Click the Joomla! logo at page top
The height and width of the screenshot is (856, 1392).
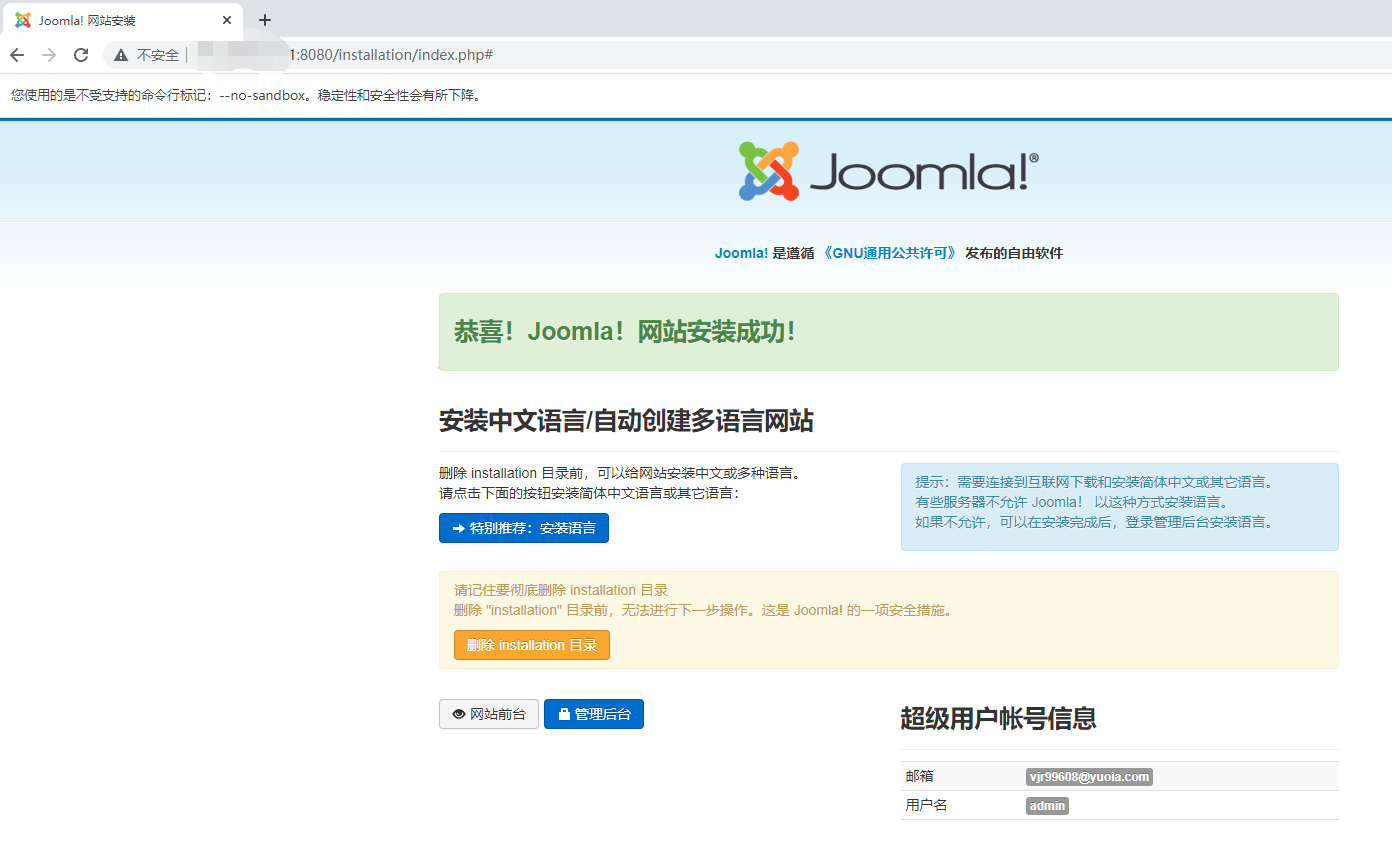click(x=887, y=170)
